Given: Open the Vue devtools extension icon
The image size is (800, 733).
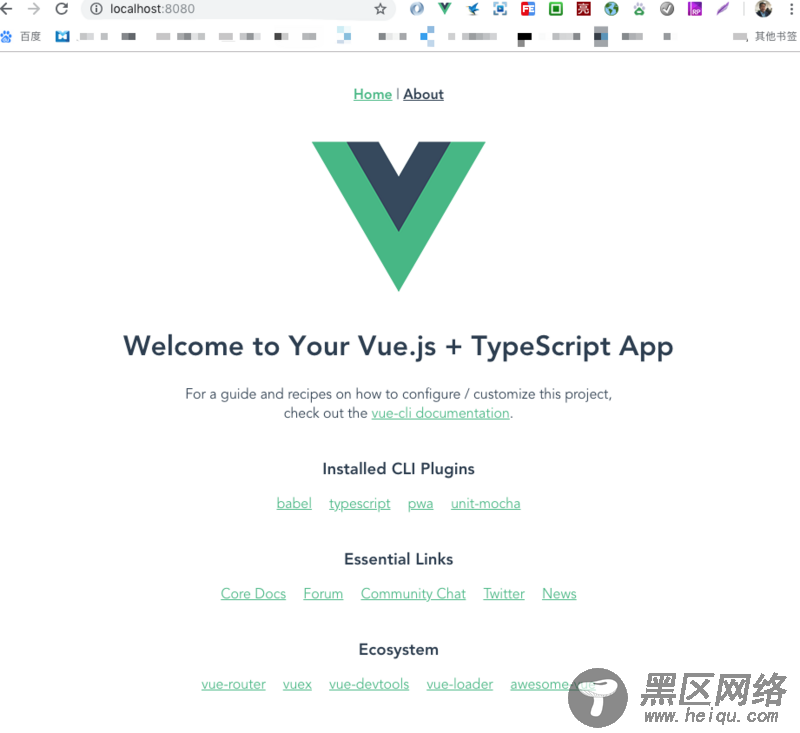Looking at the screenshot, I should pyautogui.click(x=444, y=9).
